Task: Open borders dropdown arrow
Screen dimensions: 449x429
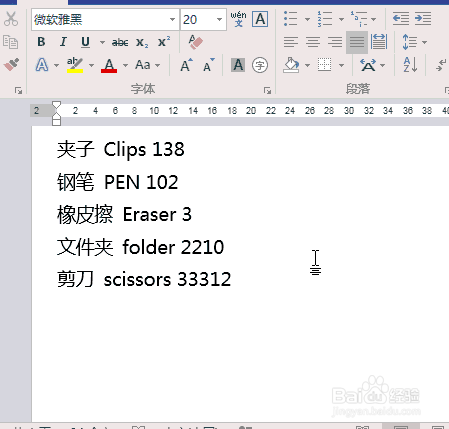Action: [x=341, y=65]
